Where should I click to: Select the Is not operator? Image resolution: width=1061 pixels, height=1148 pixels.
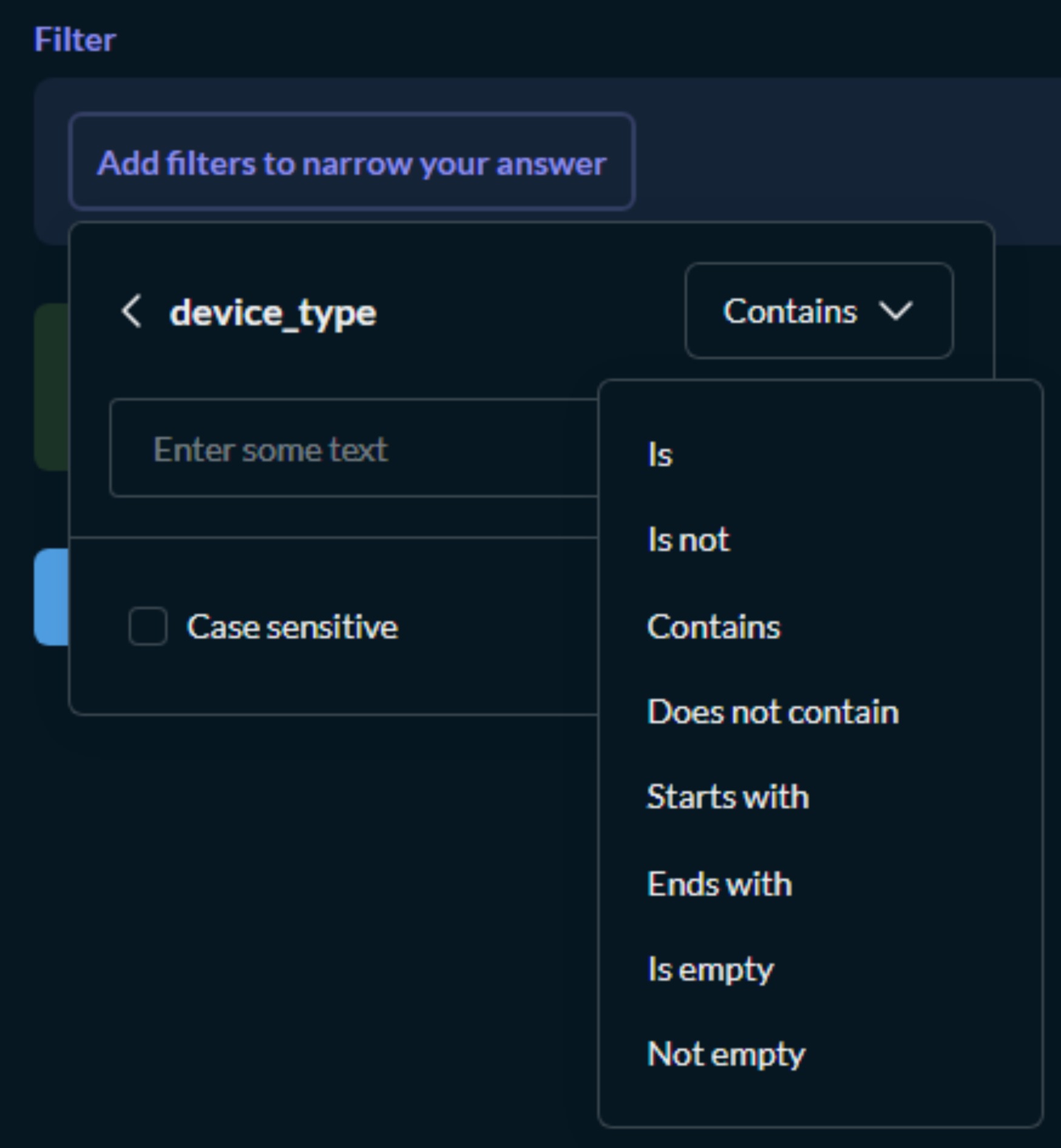tap(688, 539)
